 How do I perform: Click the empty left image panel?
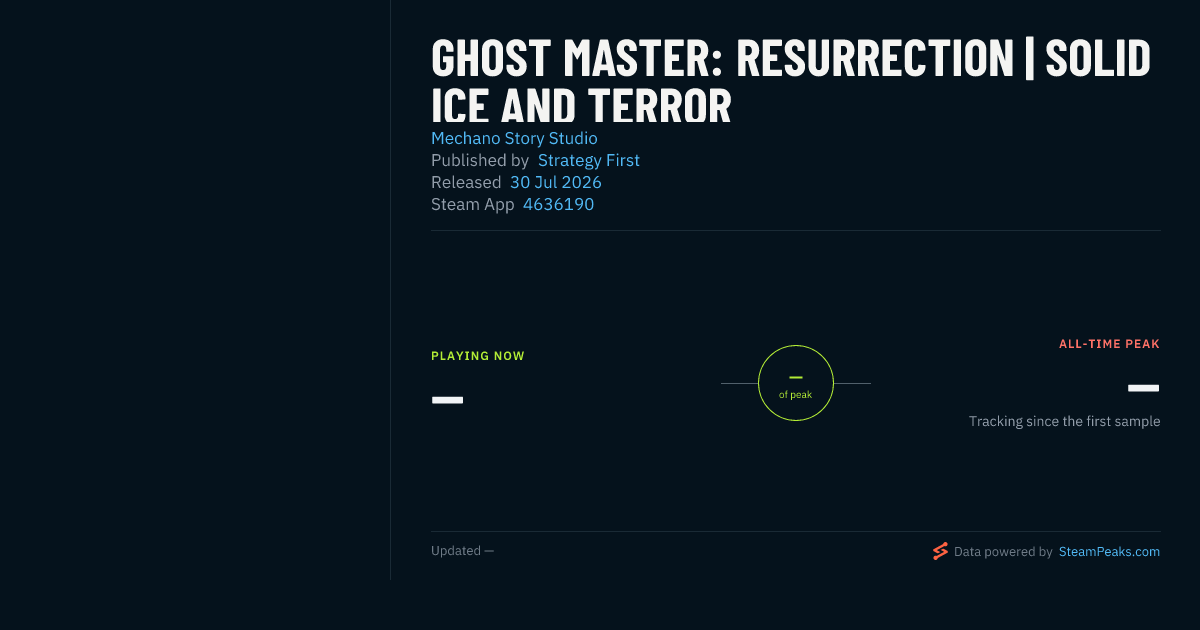coord(195,290)
